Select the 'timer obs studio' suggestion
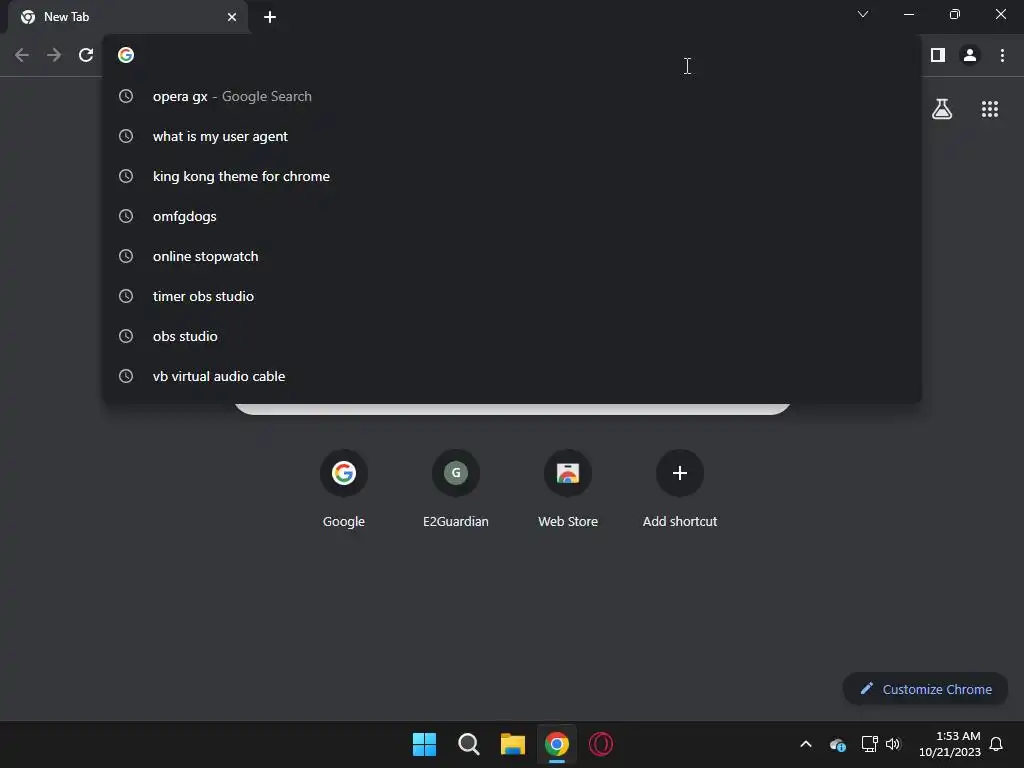The height and width of the screenshot is (768, 1024). click(x=512, y=296)
